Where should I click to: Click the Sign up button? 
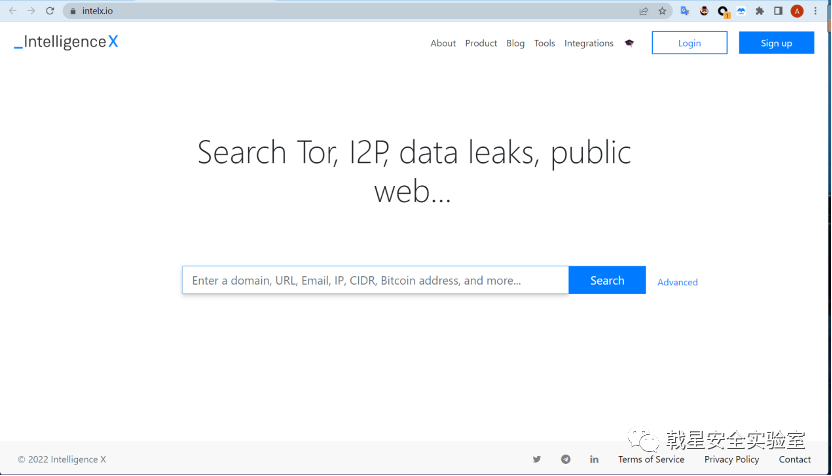pyautogui.click(x=776, y=43)
